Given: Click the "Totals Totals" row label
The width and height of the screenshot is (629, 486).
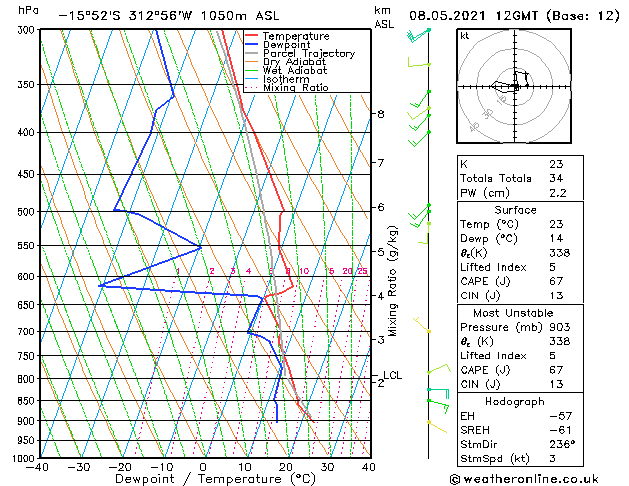Looking at the screenshot, I should pos(496,178).
